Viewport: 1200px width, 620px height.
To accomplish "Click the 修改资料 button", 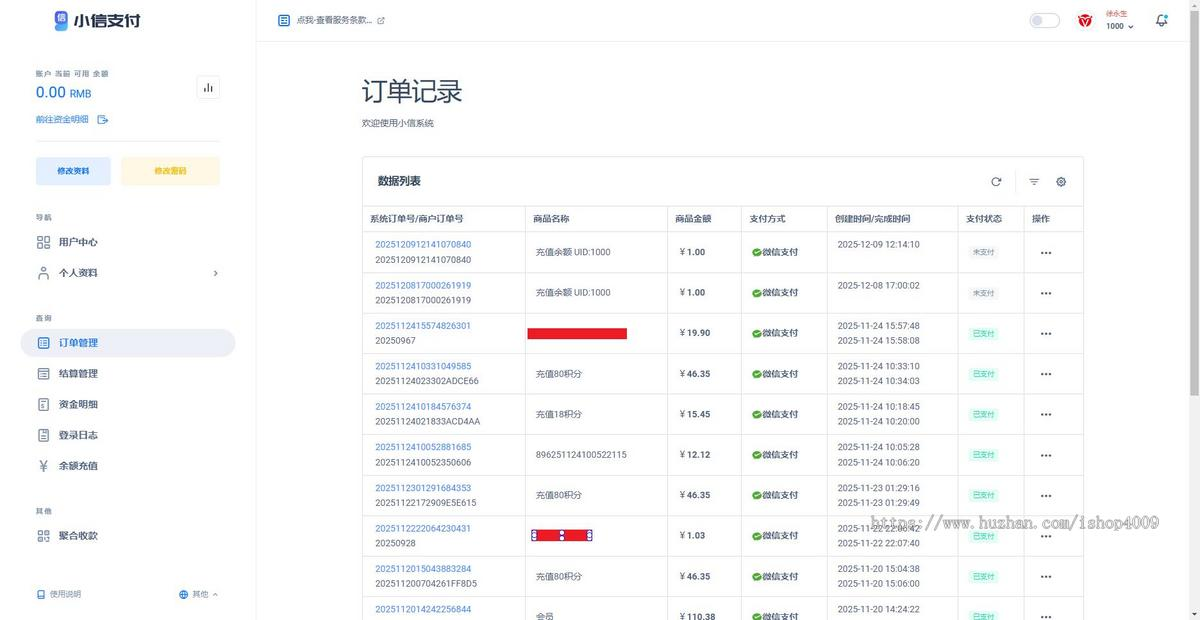I will point(73,170).
